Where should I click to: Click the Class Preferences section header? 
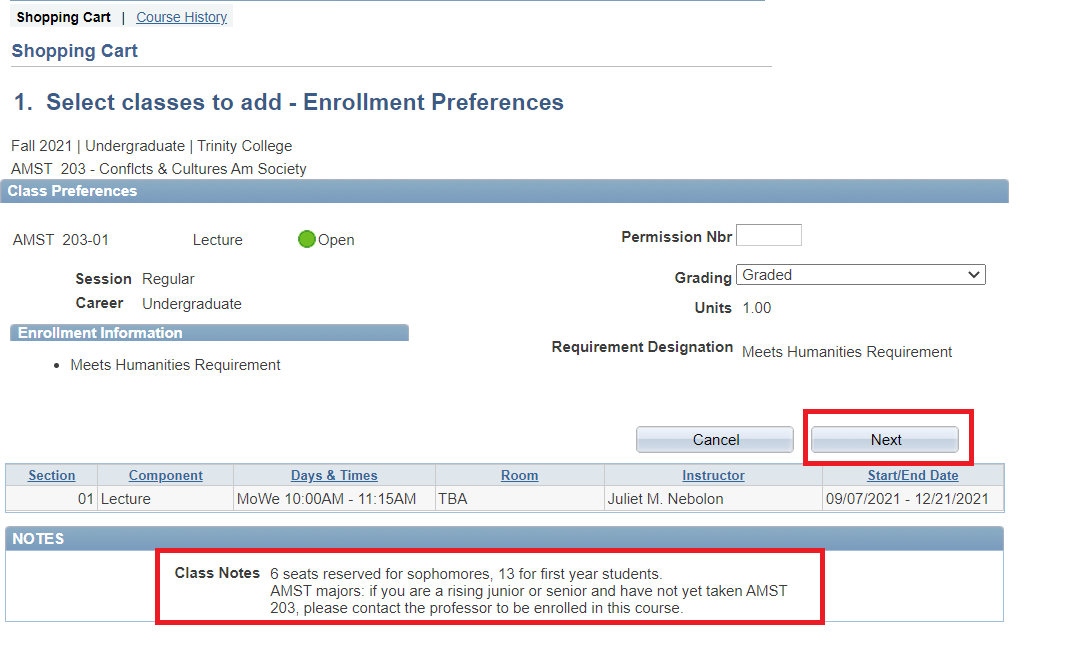pyautogui.click(x=72, y=191)
